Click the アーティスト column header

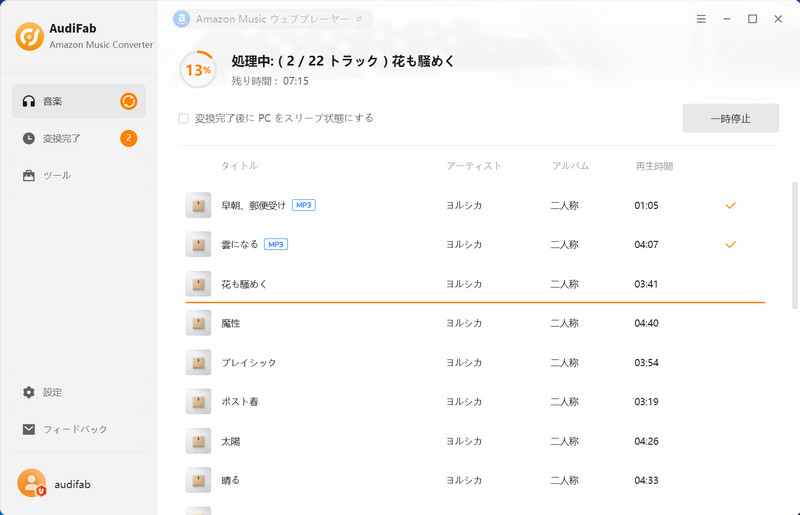tap(473, 166)
